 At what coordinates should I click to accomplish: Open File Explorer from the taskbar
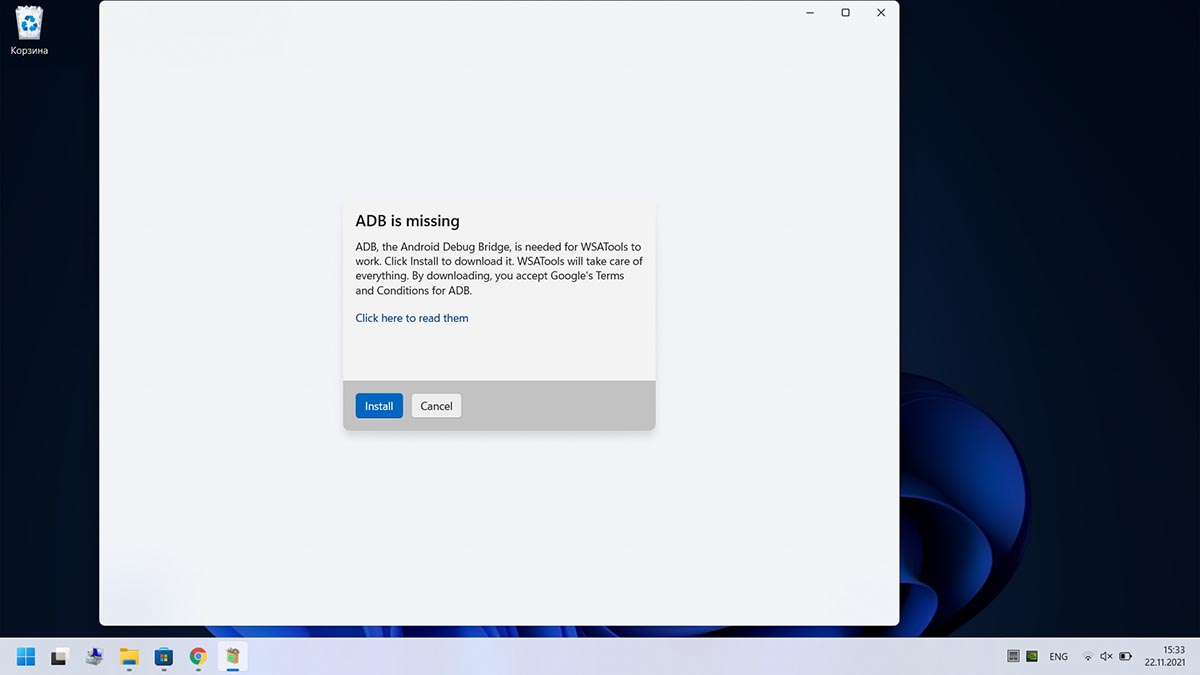click(129, 657)
